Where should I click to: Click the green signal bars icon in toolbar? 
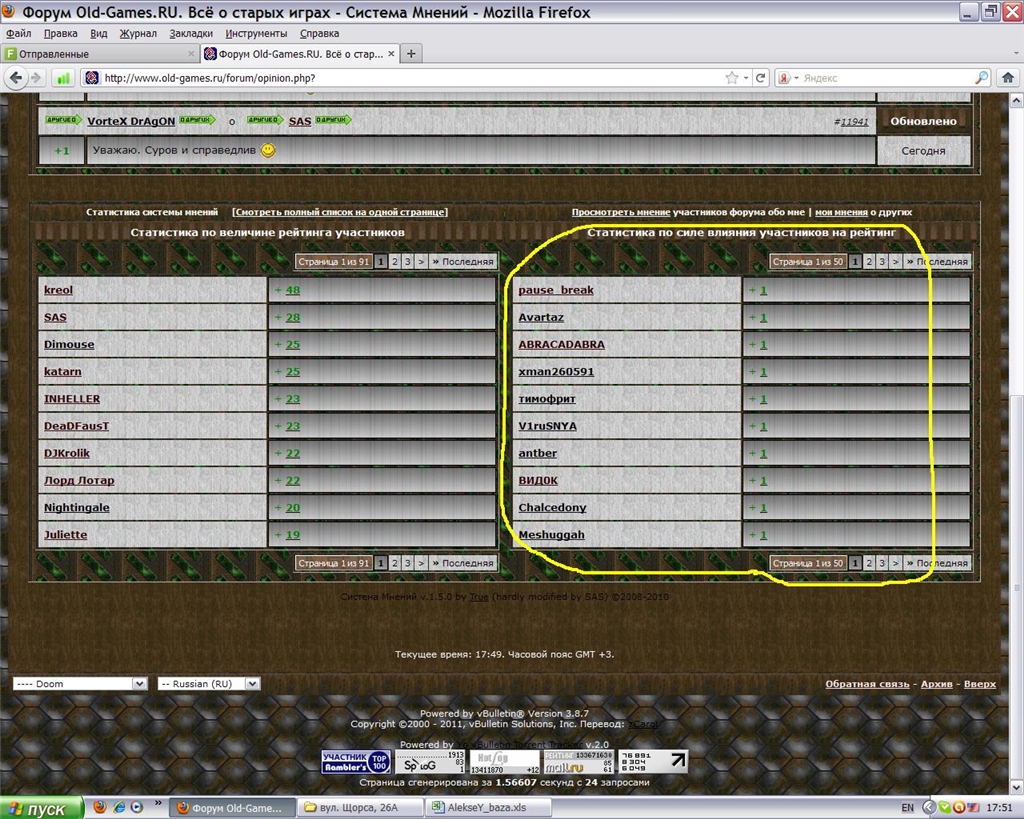tap(63, 78)
